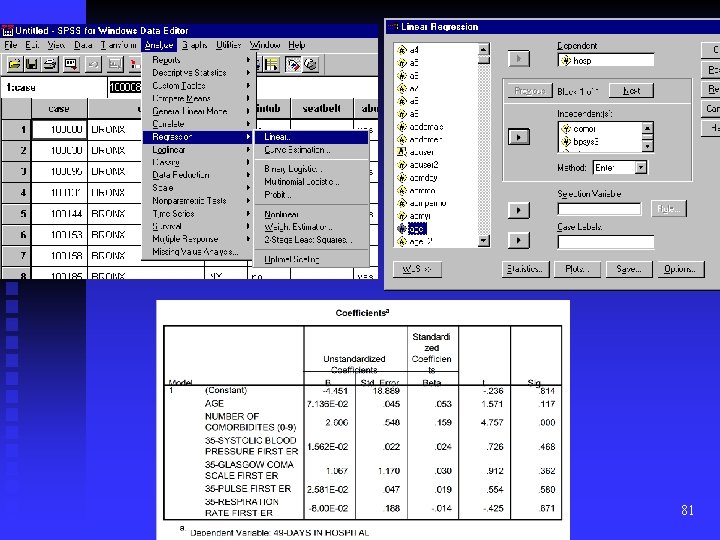Screen dimensions: 720x540
Task: Click the variable icon next to abuser2
Action: (x=402, y=164)
